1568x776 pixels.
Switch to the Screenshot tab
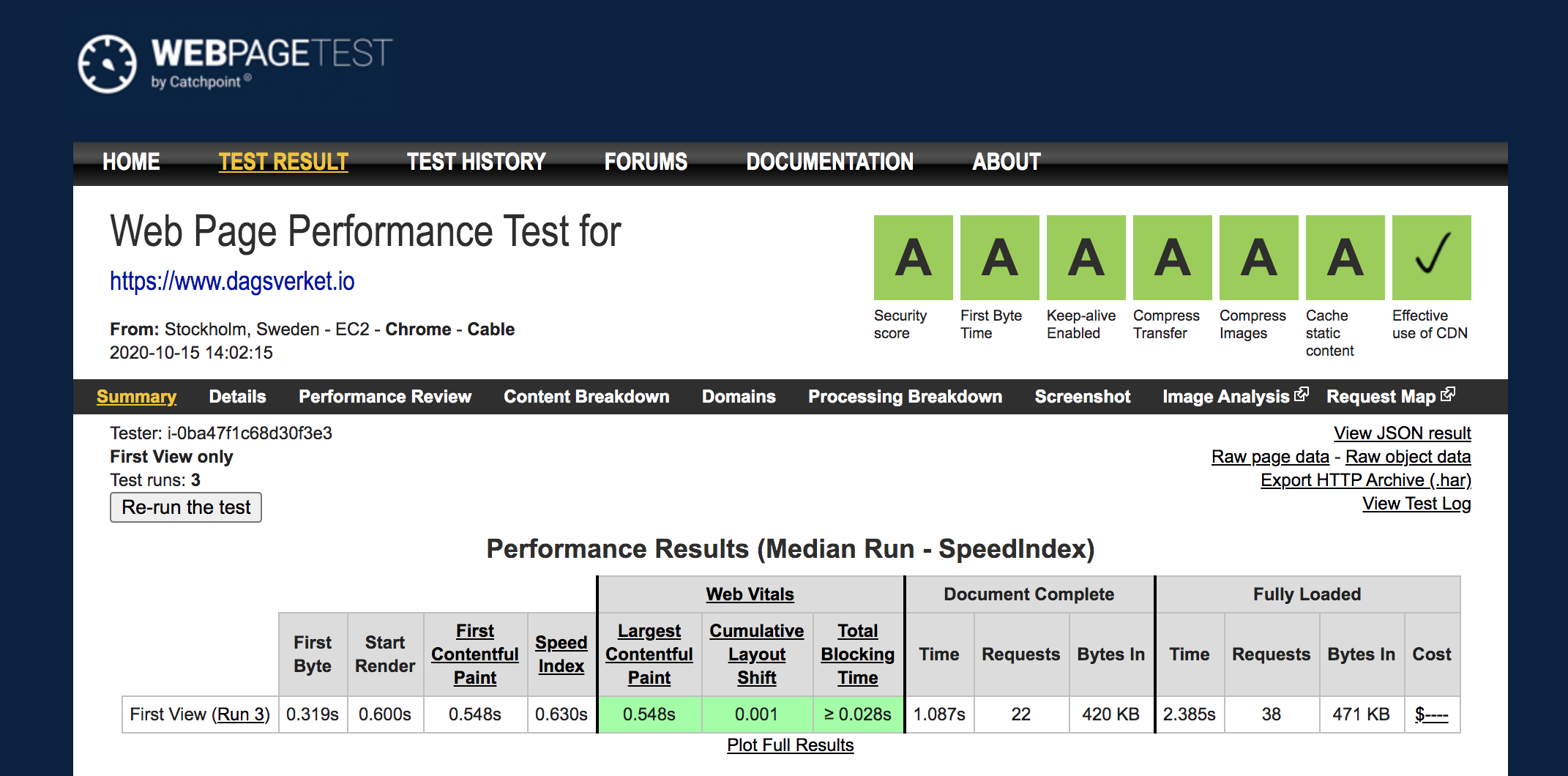pos(1083,397)
